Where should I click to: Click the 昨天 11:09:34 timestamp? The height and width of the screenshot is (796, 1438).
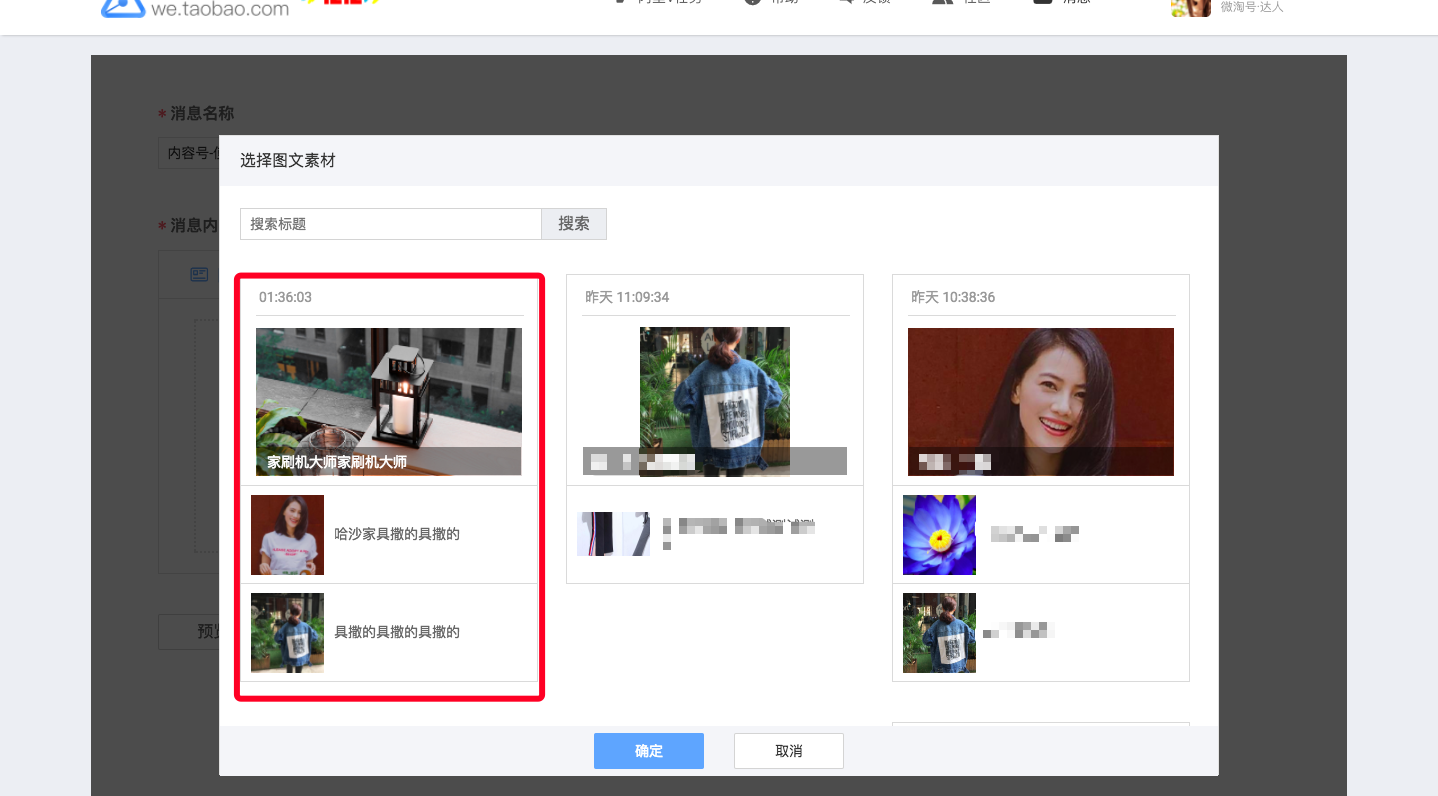pyautogui.click(x=627, y=297)
